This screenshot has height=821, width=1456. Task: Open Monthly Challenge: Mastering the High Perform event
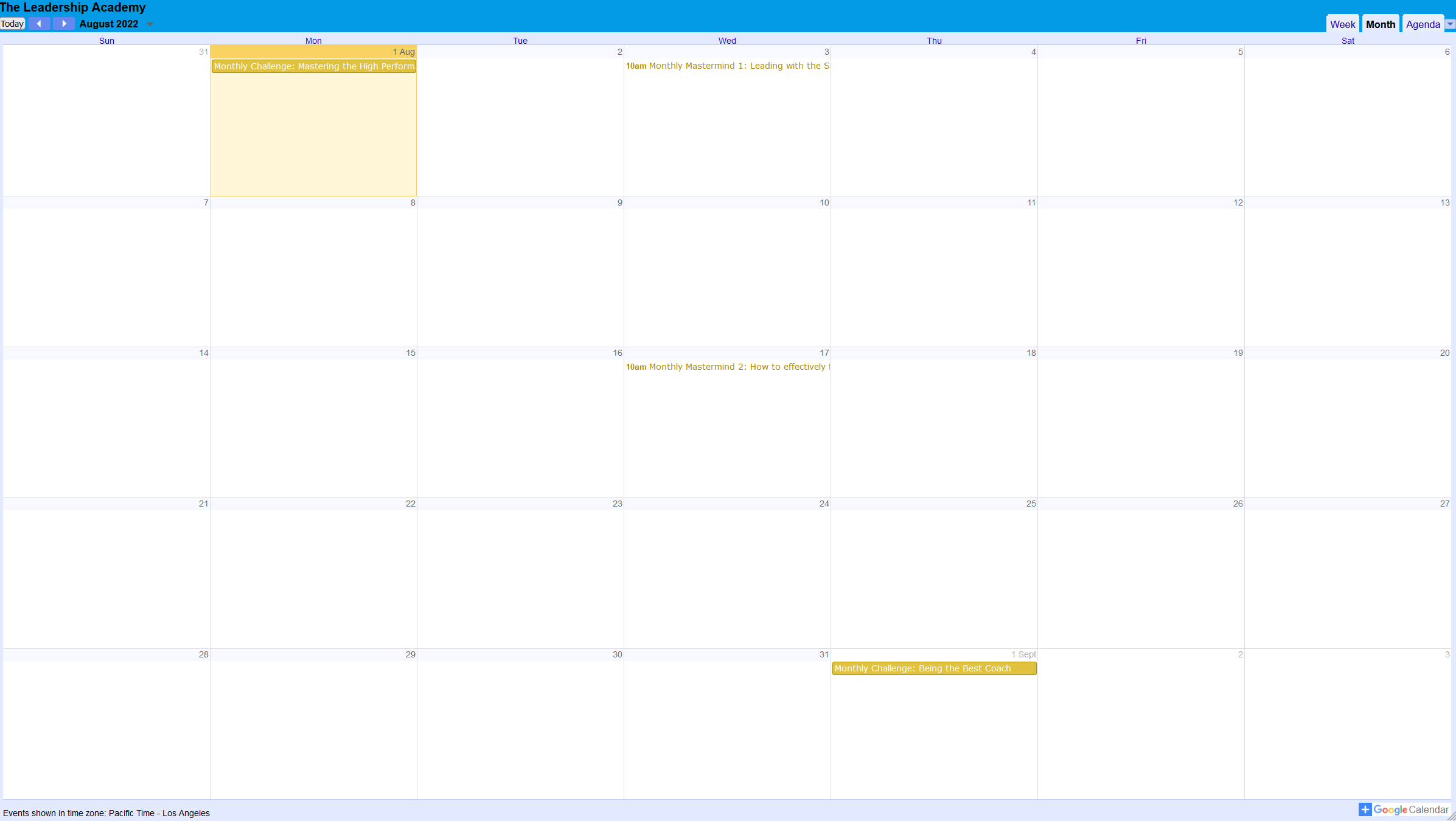tap(313, 66)
